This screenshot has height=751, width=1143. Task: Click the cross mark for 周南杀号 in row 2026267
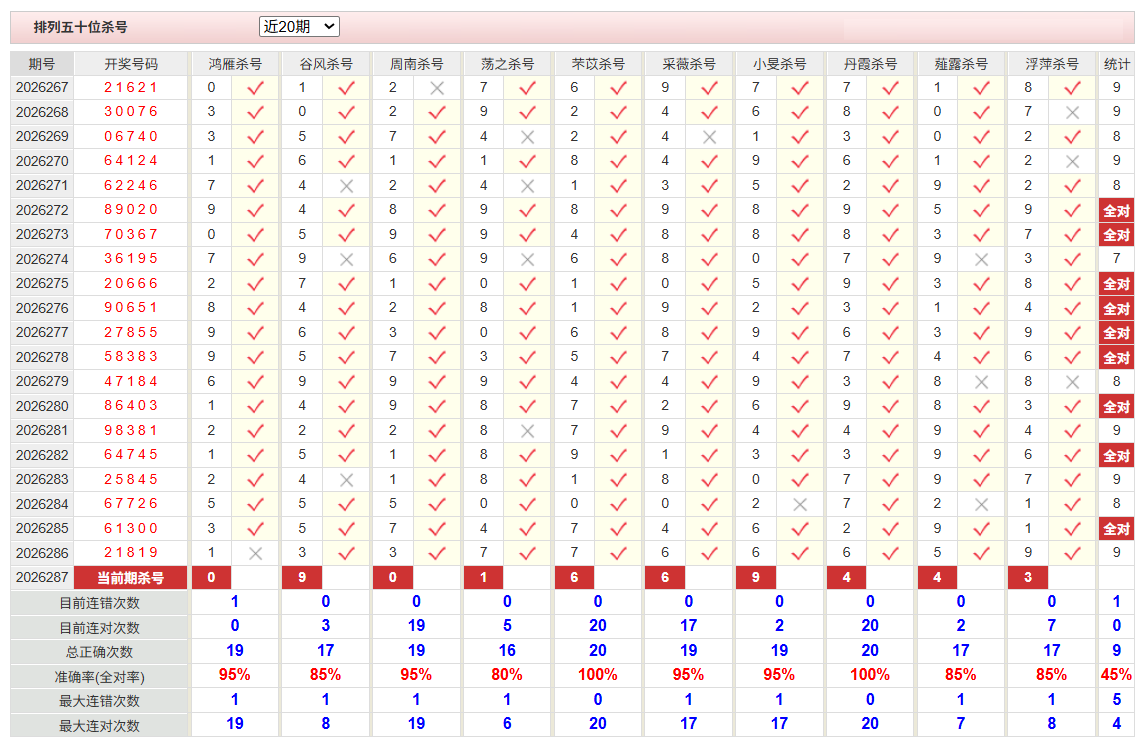click(437, 88)
